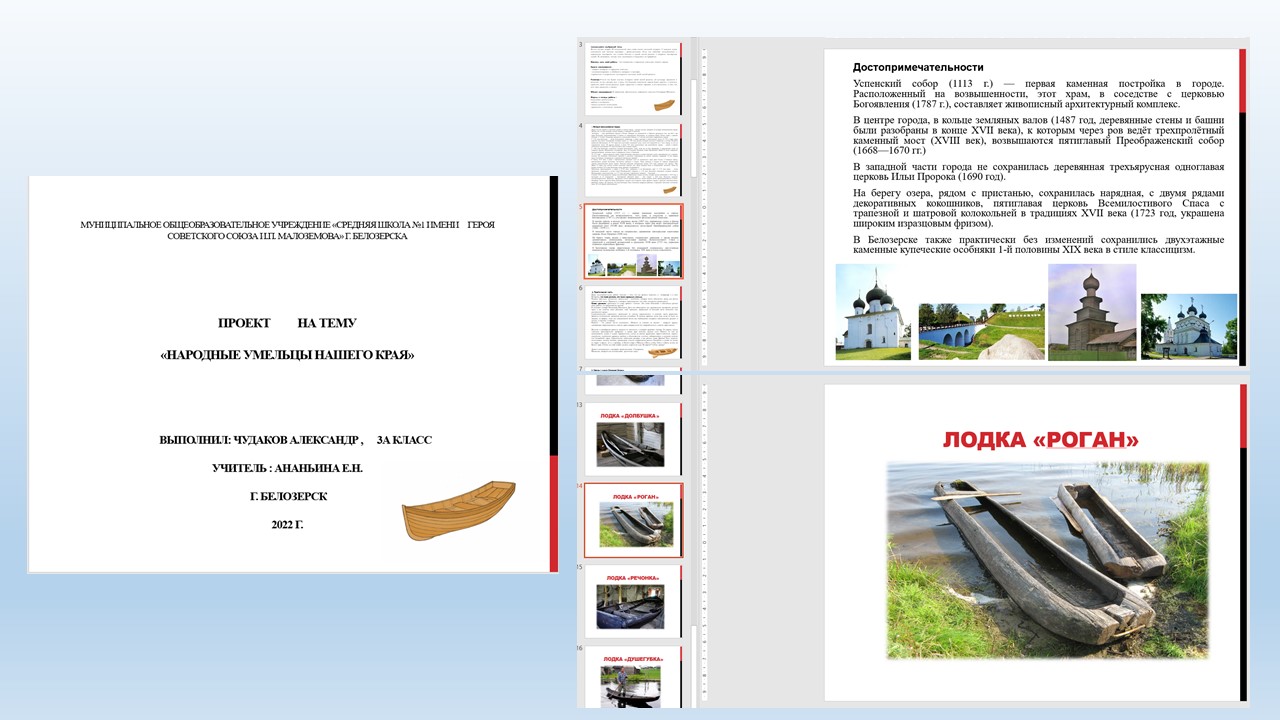Select the stone bridge photo on sights slide
The height and width of the screenshot is (720, 1280).
[978, 330]
